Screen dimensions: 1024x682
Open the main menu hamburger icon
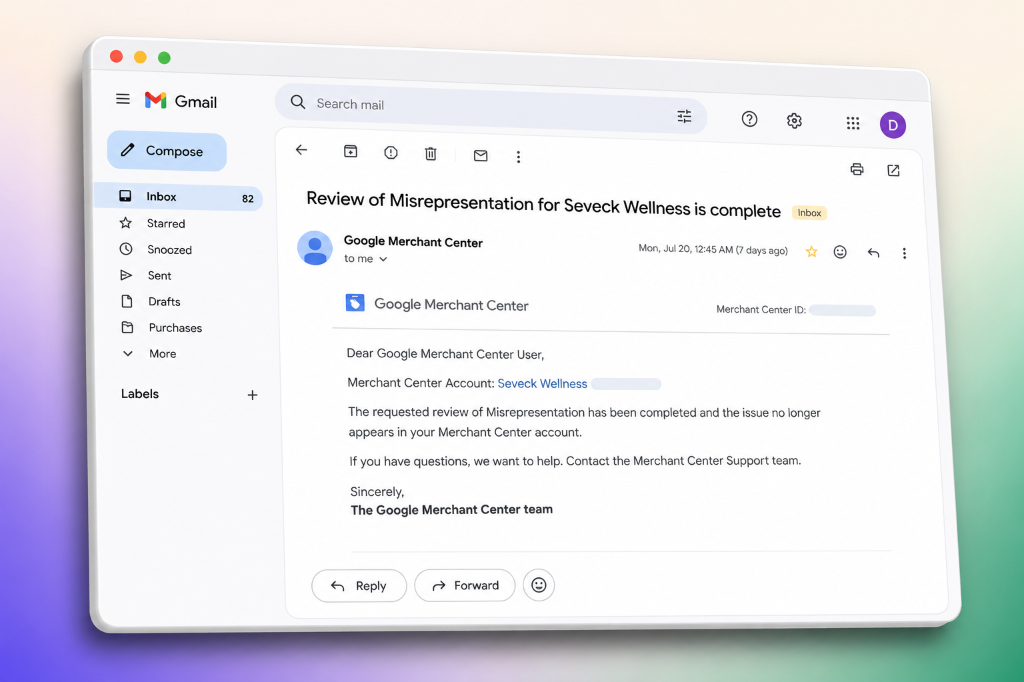point(123,99)
